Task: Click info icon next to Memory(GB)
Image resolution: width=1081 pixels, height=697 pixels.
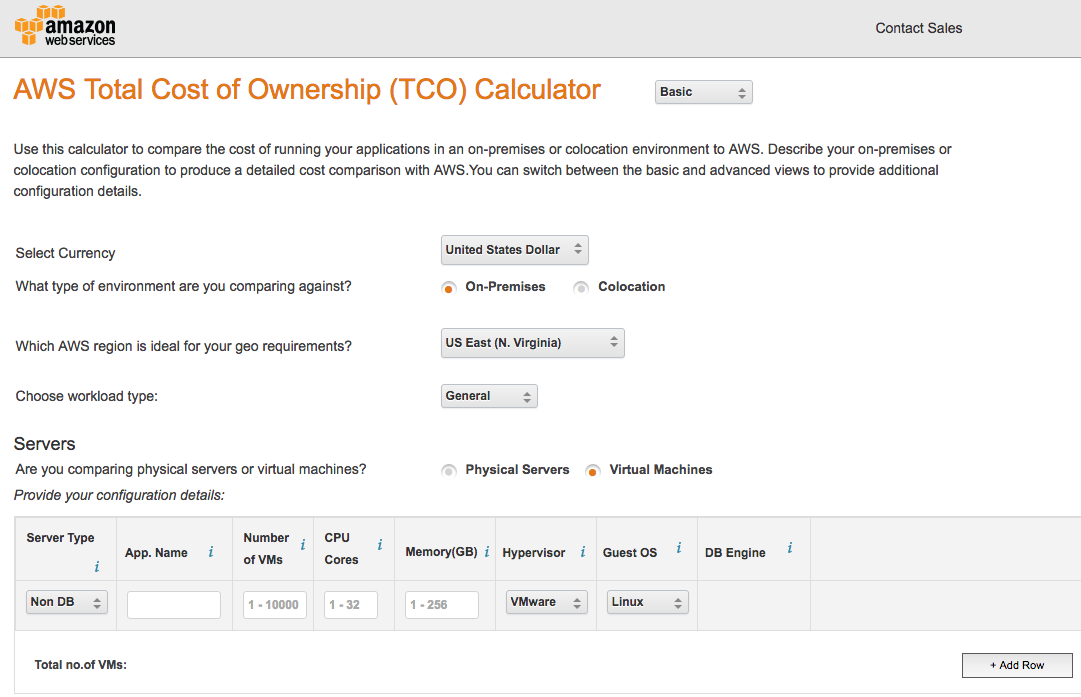Action: 487,552
